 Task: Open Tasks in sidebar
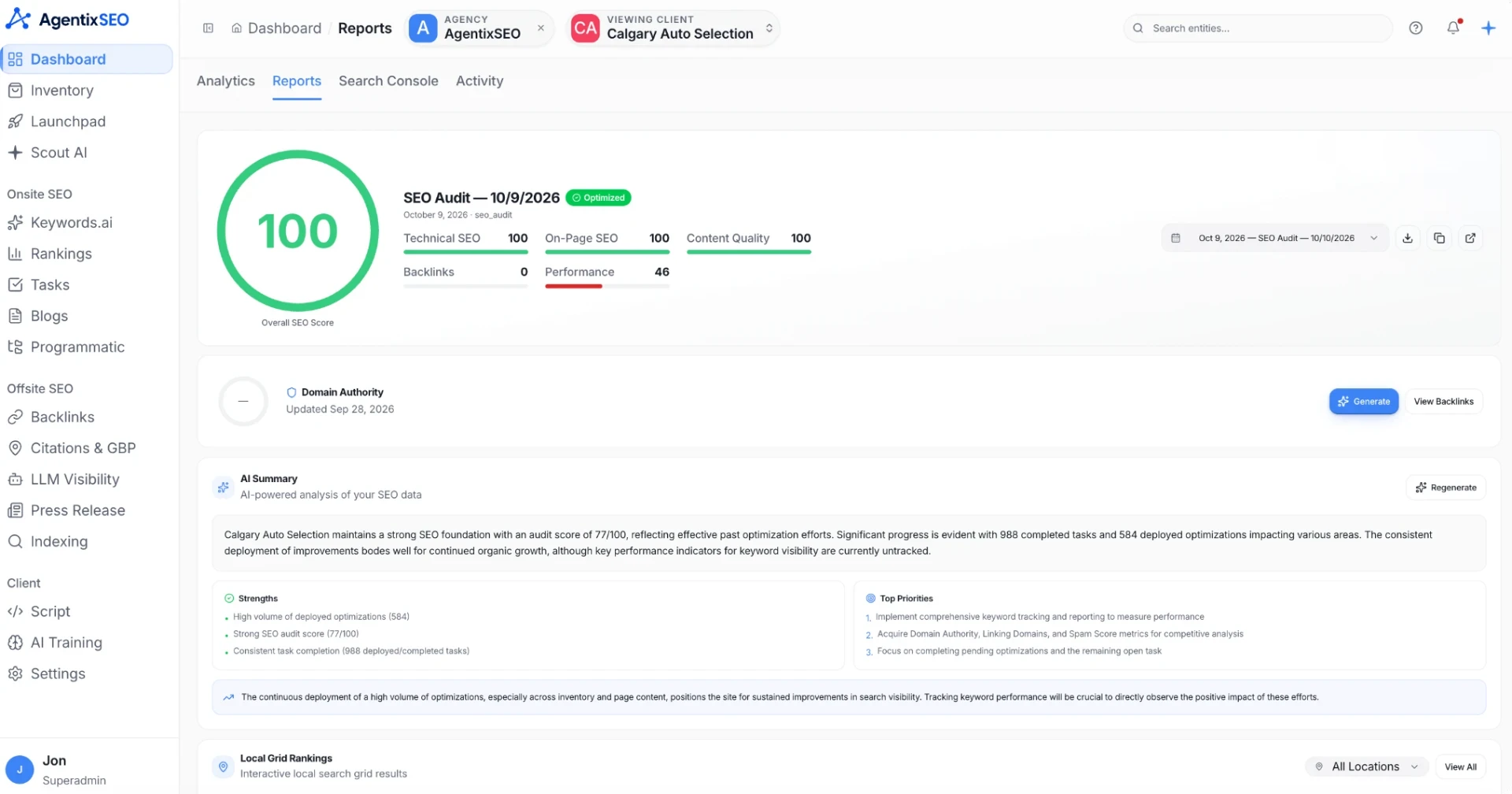87,285
